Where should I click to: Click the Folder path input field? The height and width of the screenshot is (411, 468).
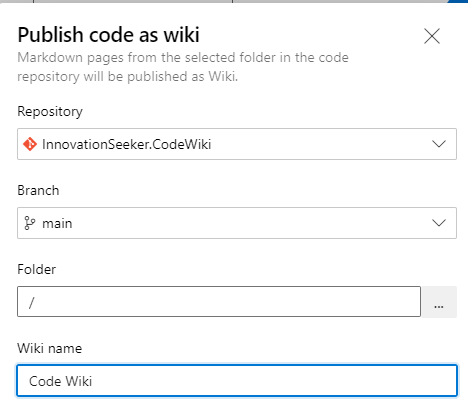pos(219,301)
